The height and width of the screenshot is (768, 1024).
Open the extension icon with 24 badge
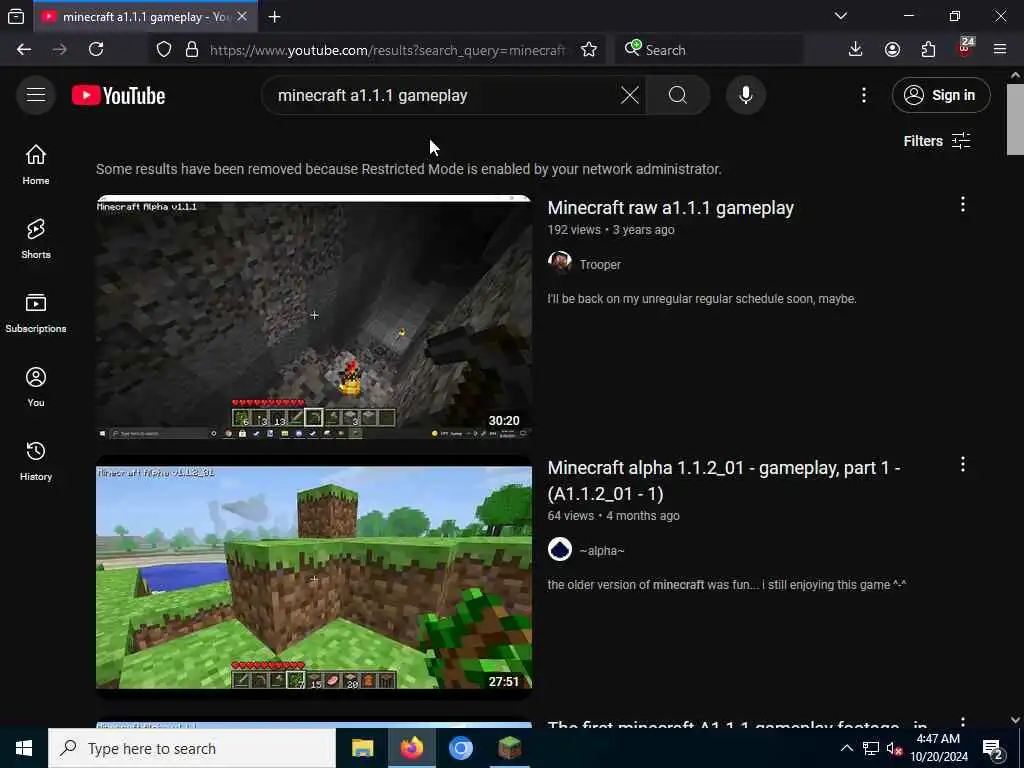[x=965, y=48]
